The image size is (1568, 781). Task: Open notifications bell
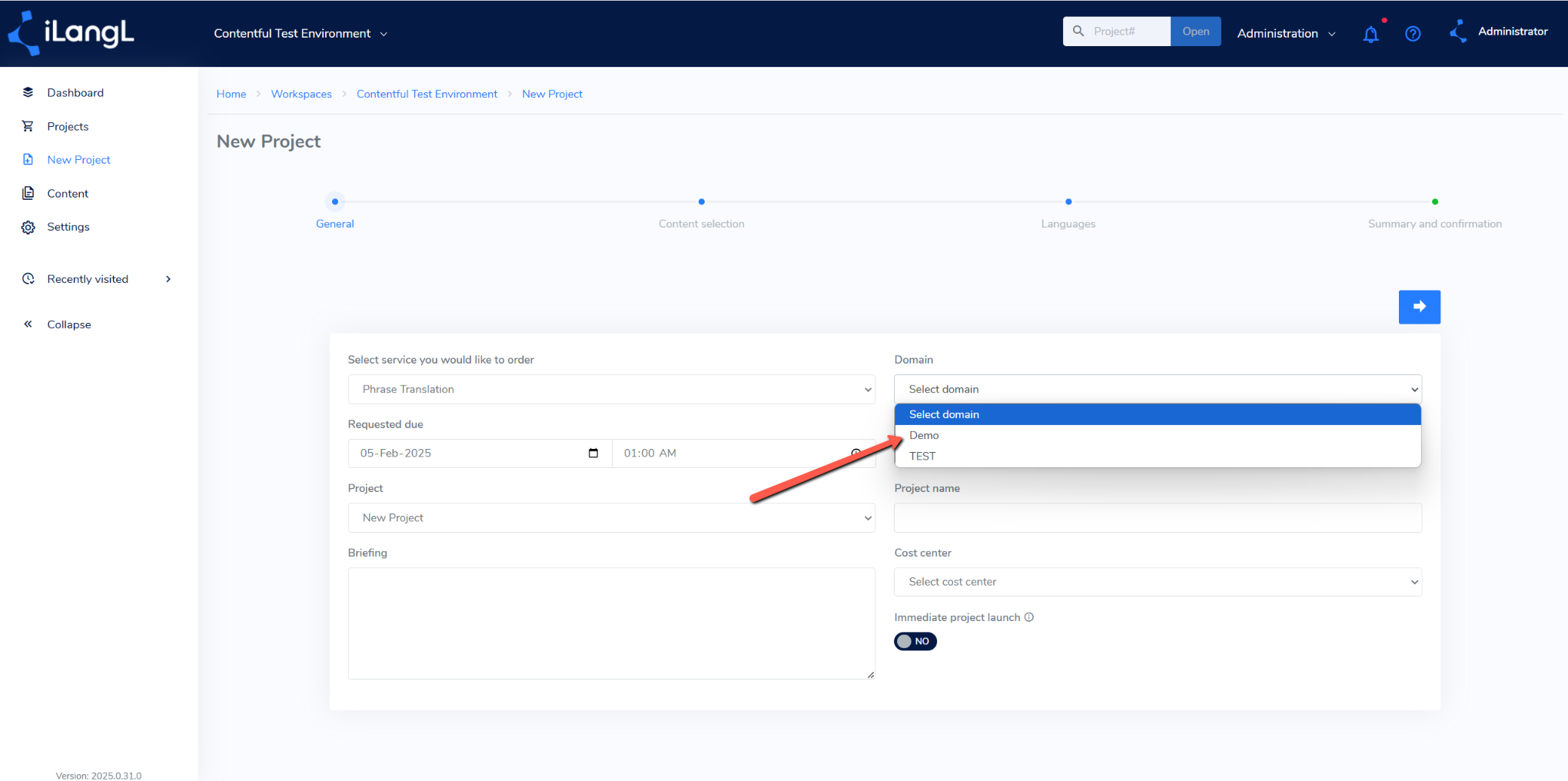click(1370, 34)
